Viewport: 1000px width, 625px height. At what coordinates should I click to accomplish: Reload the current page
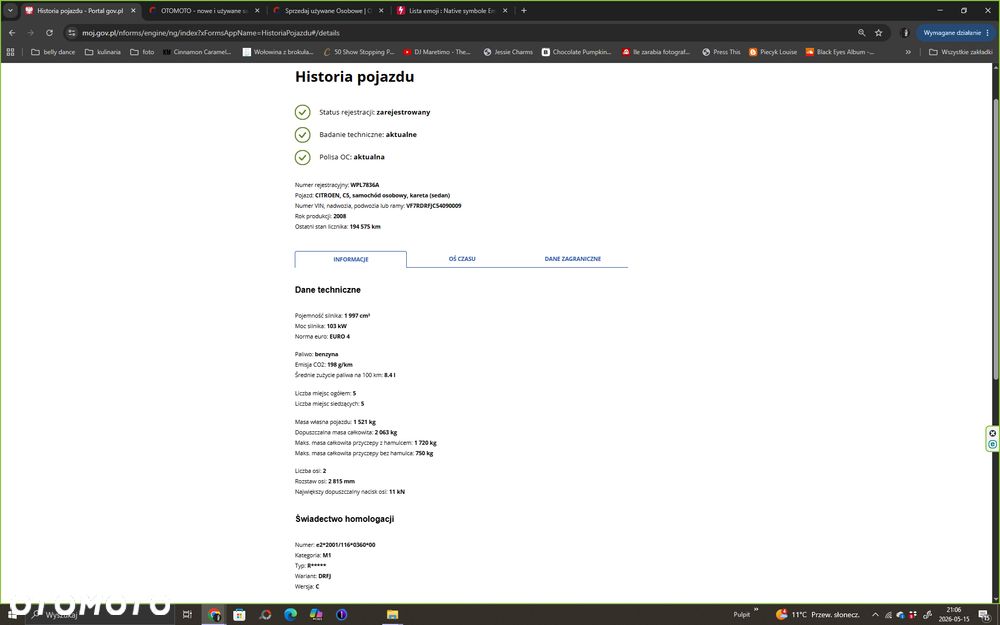coord(49,33)
